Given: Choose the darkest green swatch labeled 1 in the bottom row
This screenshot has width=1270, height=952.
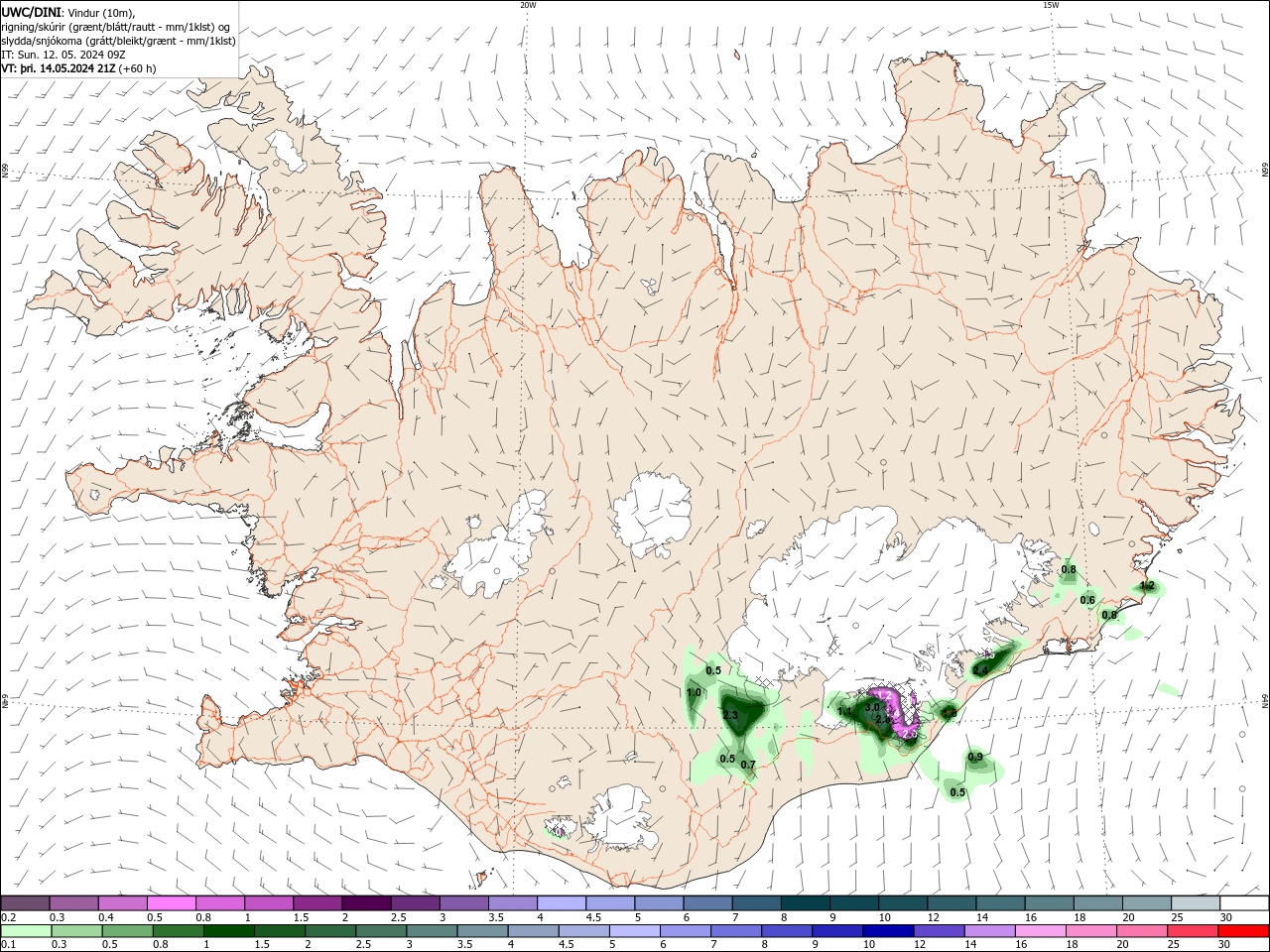Looking at the screenshot, I should (x=228, y=931).
